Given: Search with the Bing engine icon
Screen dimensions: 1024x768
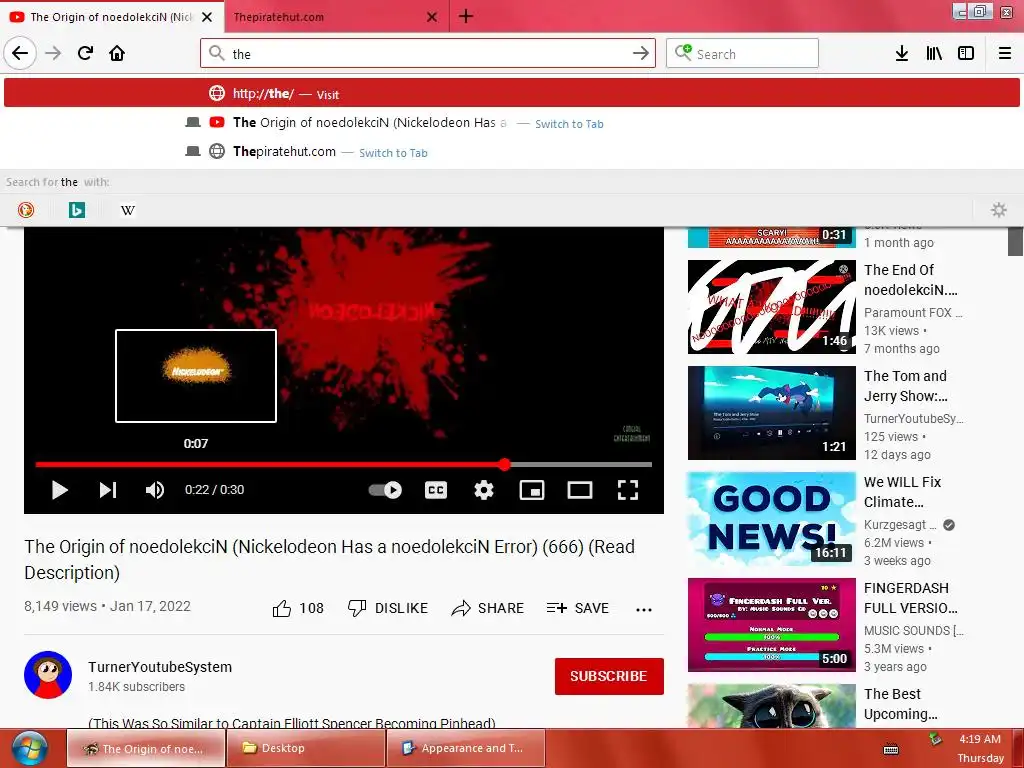Looking at the screenshot, I should 77,210.
